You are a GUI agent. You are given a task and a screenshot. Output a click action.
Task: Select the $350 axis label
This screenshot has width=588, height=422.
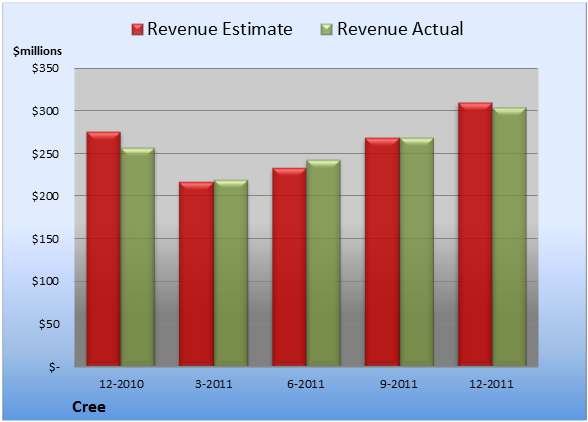(45, 68)
